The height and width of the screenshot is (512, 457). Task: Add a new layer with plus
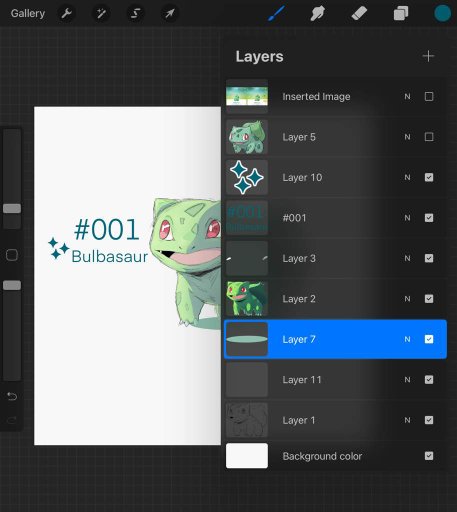click(x=428, y=56)
